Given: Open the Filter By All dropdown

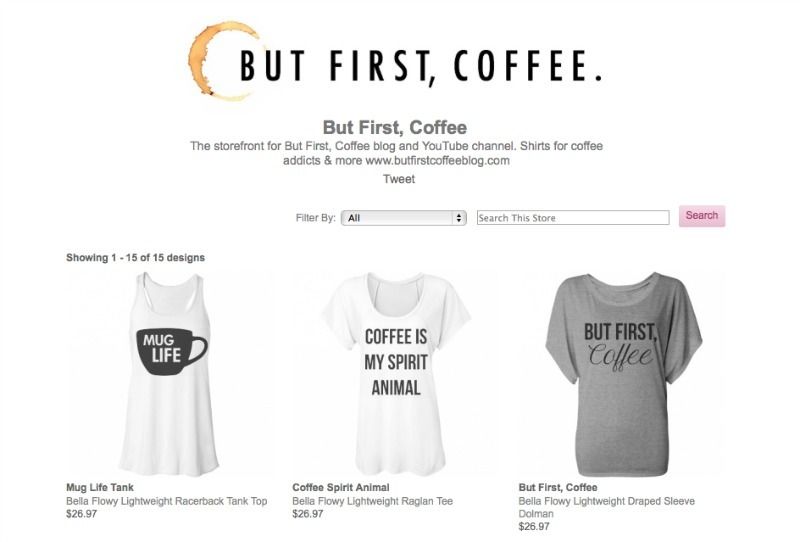Looking at the screenshot, I should click(404, 218).
